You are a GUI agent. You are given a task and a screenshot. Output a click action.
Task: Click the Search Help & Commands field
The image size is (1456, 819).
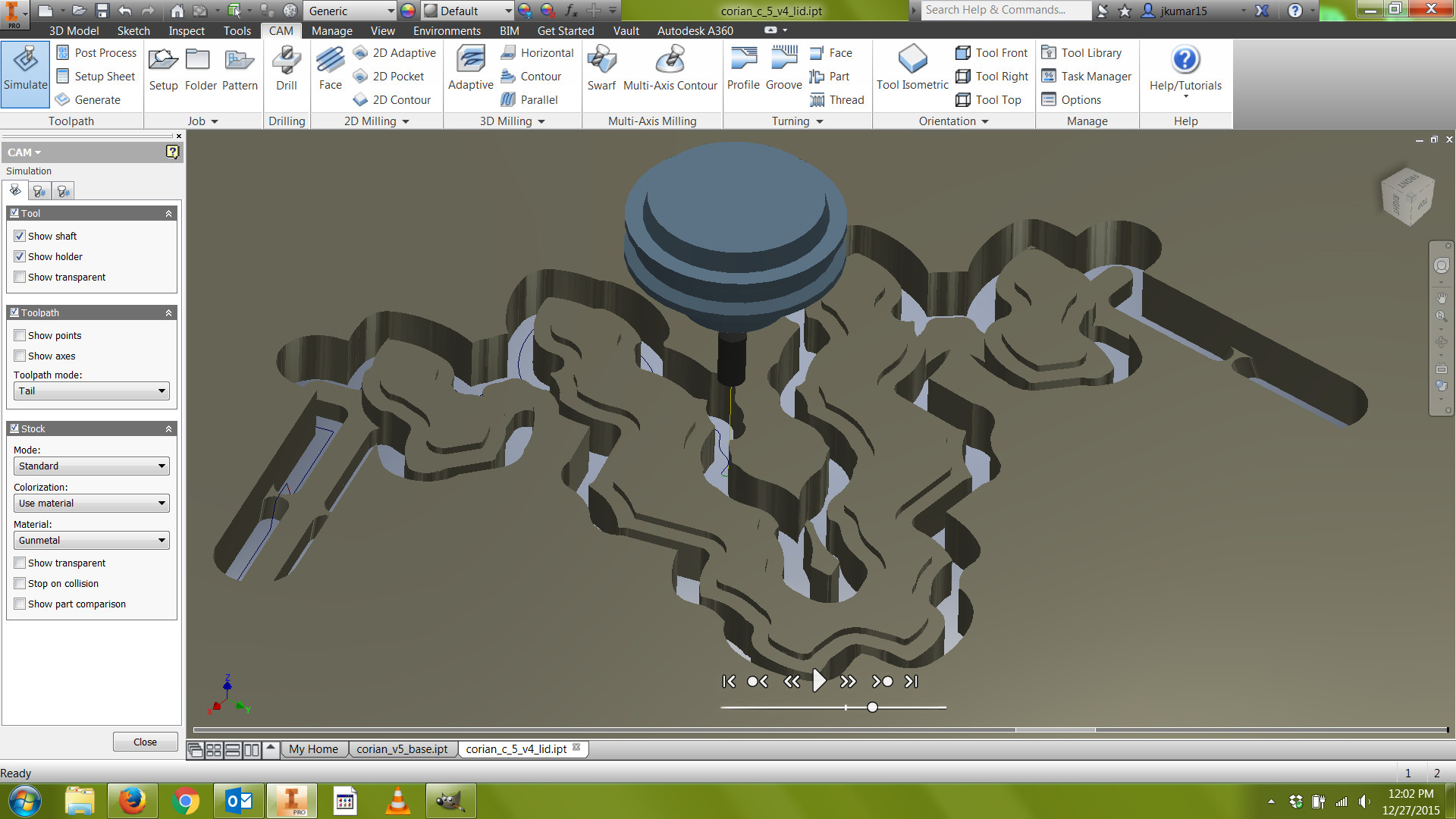pyautogui.click(x=1006, y=10)
